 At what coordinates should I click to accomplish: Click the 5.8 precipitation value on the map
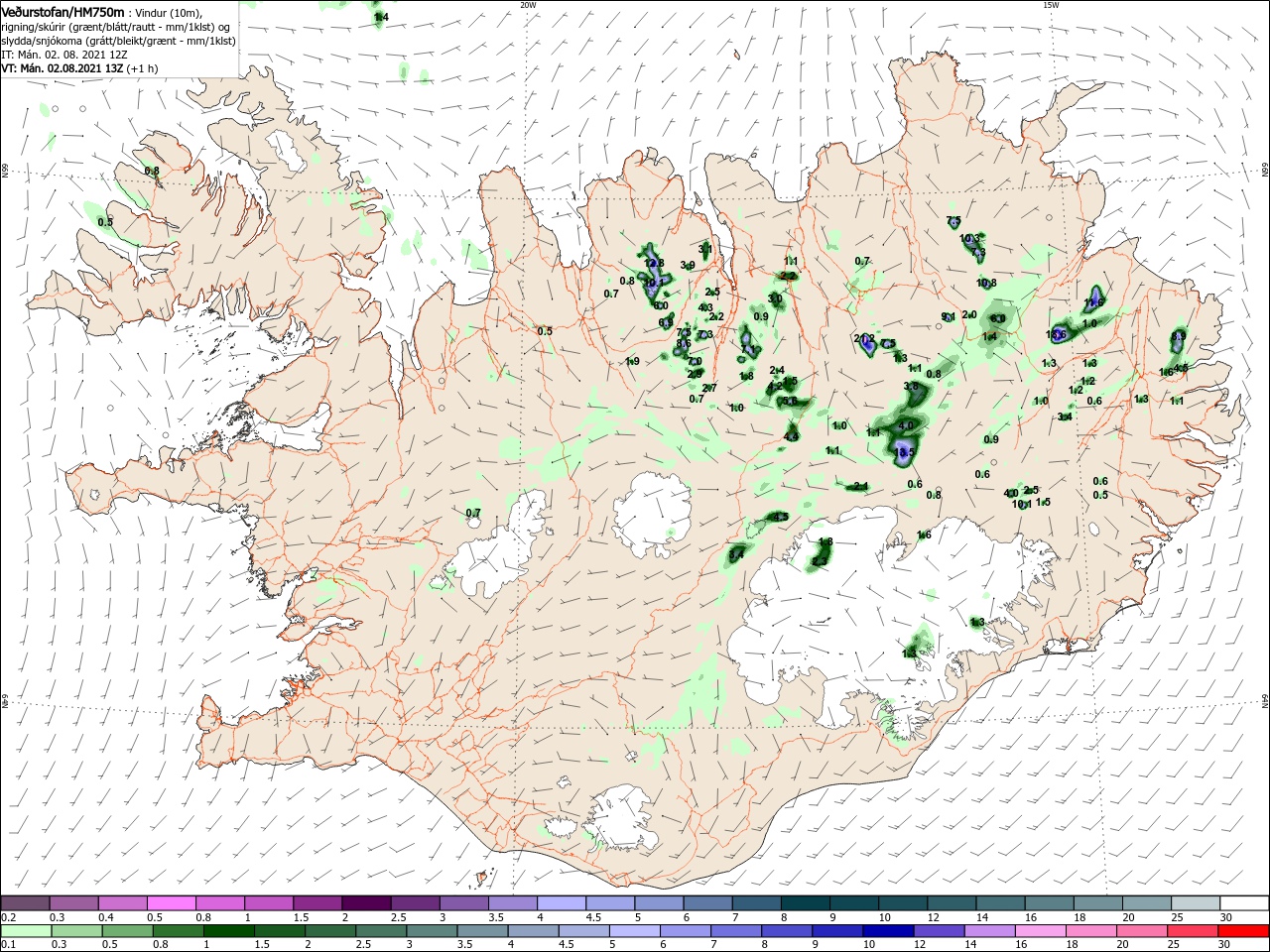pos(790,401)
